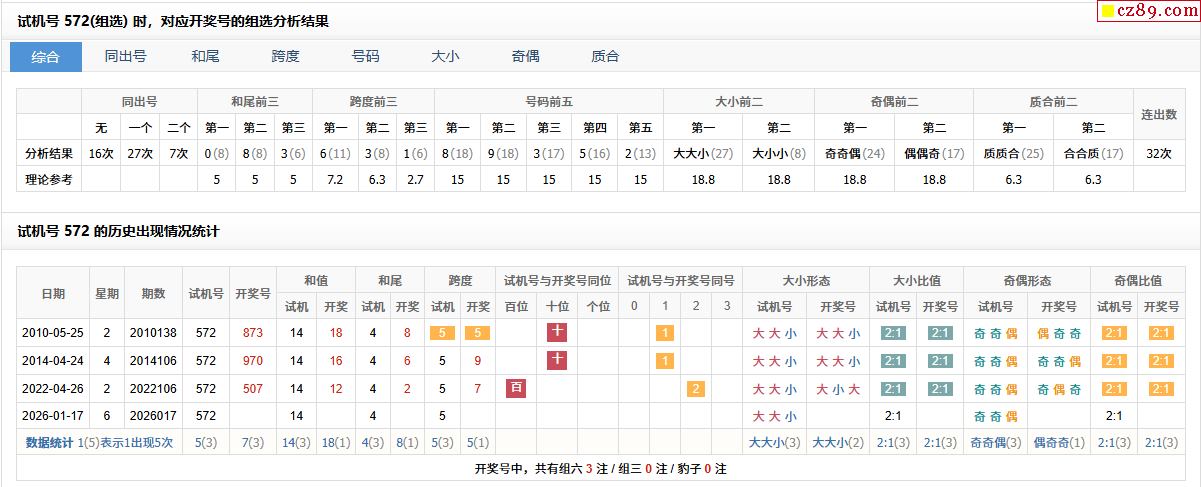This screenshot has height=487, width=1201.
Task: Click the red 十 badge in row 2014106
Action: [557, 360]
